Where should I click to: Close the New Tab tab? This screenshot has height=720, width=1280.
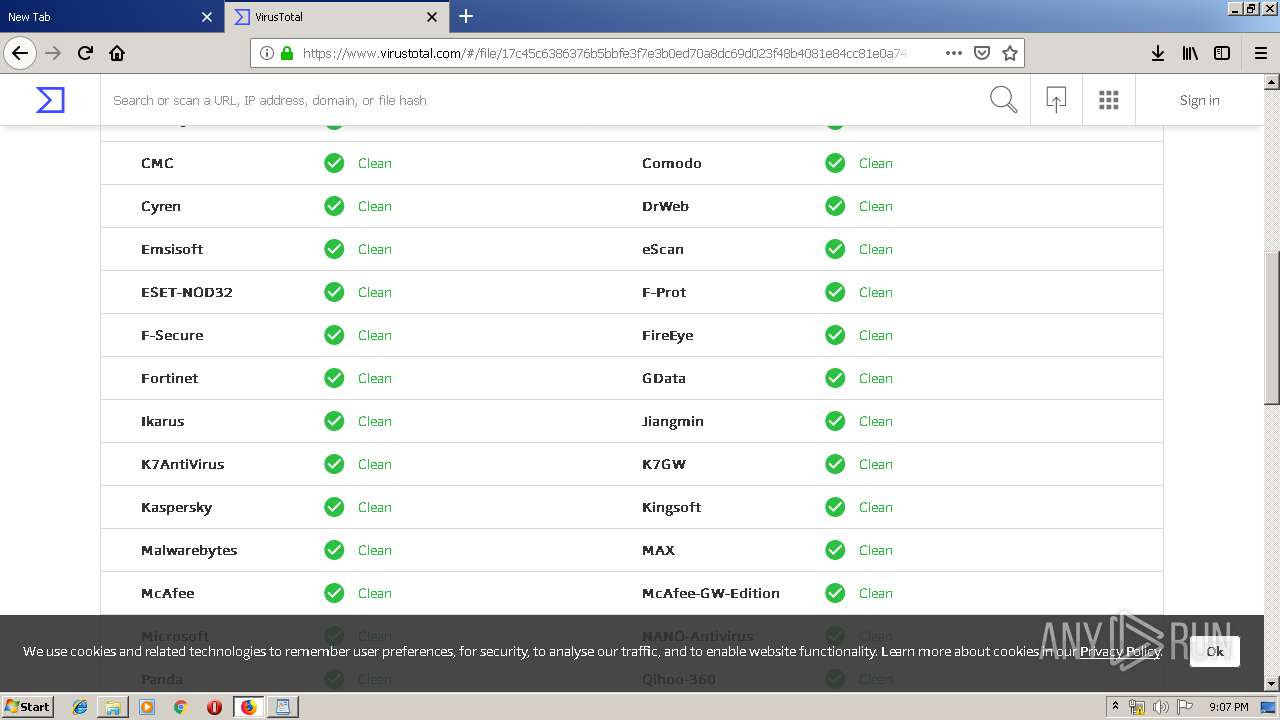click(x=207, y=17)
